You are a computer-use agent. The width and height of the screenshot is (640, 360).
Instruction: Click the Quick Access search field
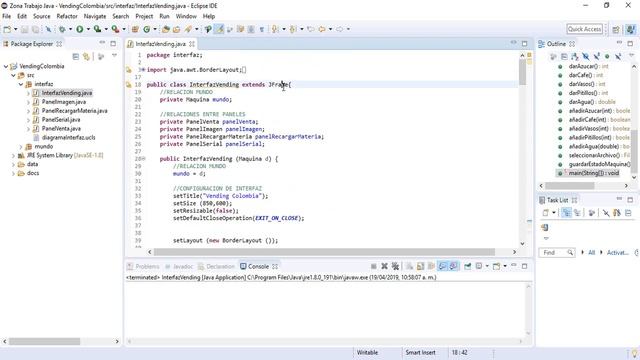point(584,29)
